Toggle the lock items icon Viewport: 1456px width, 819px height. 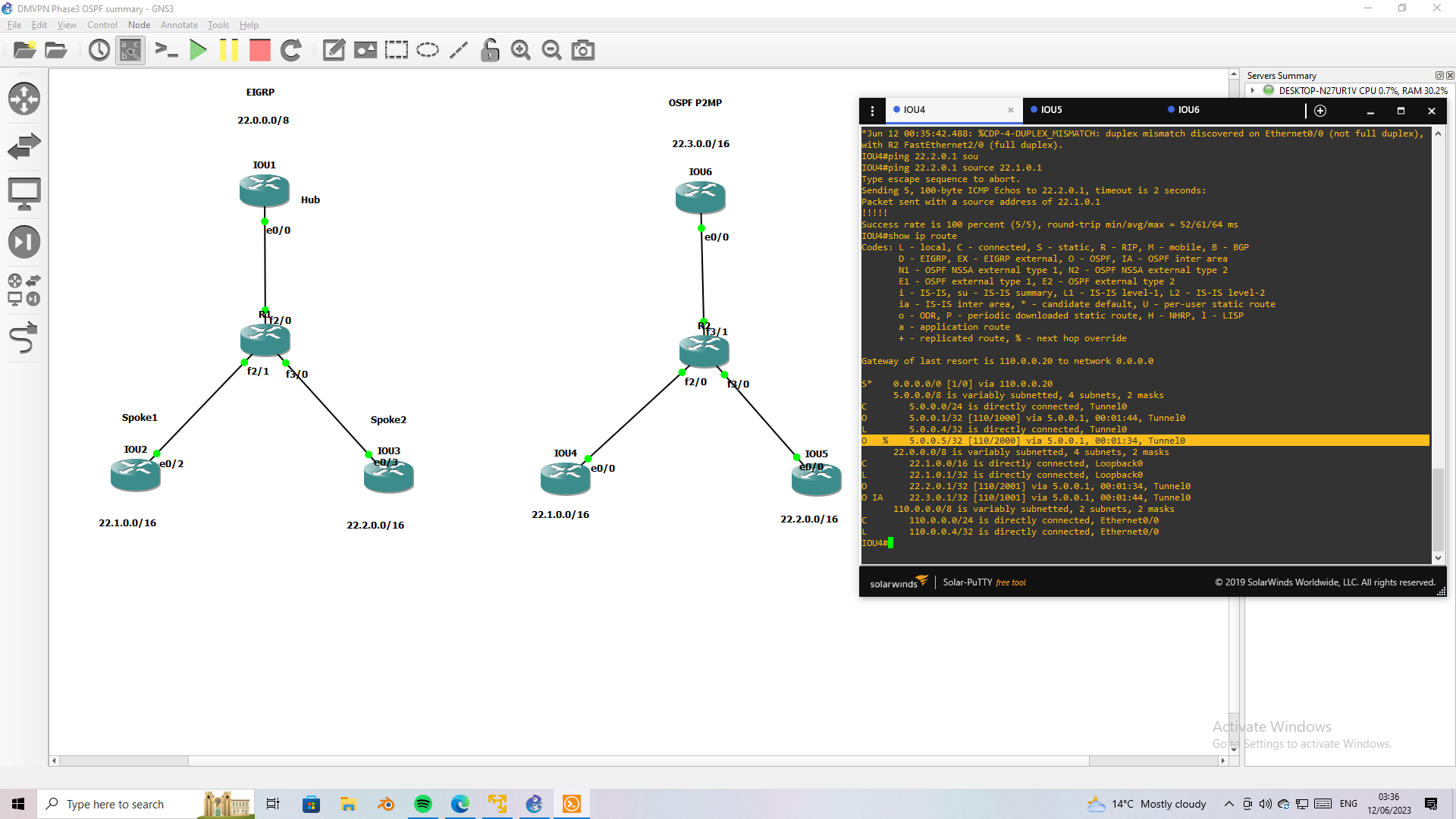[x=490, y=50]
